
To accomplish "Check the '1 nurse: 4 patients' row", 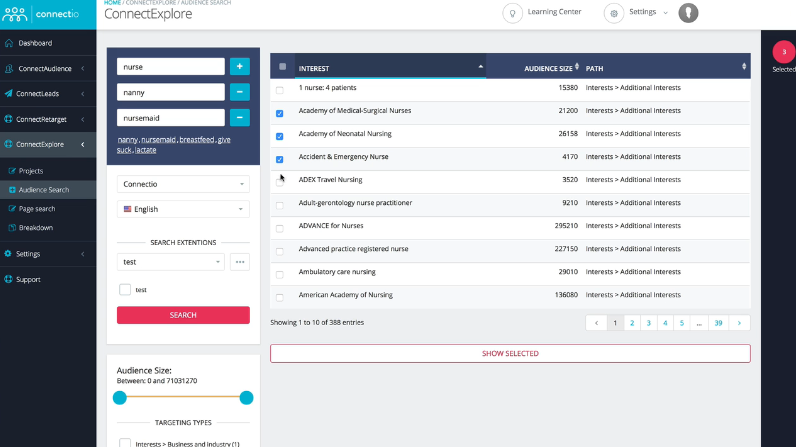I will point(280,90).
